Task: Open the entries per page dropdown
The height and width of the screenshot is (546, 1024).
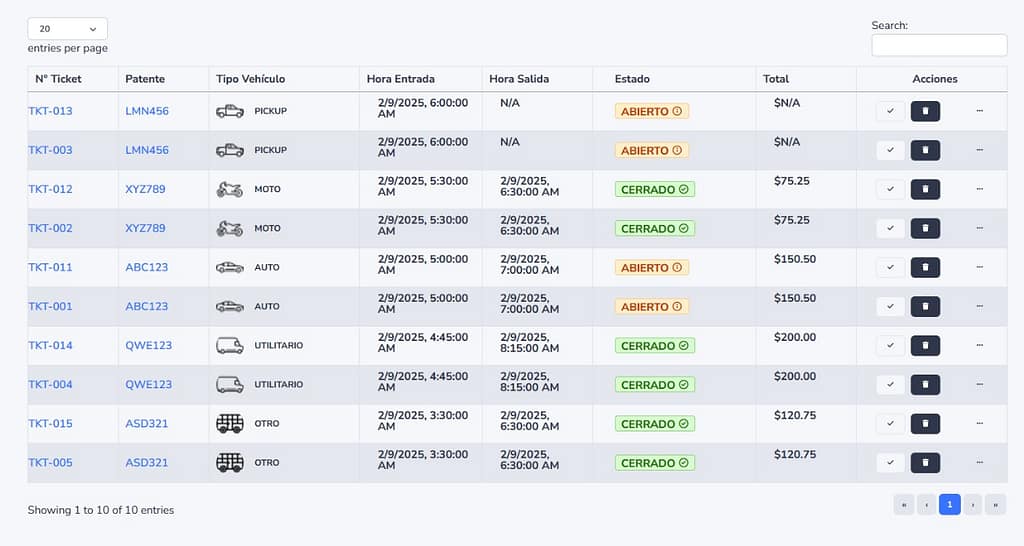Action: (67, 29)
